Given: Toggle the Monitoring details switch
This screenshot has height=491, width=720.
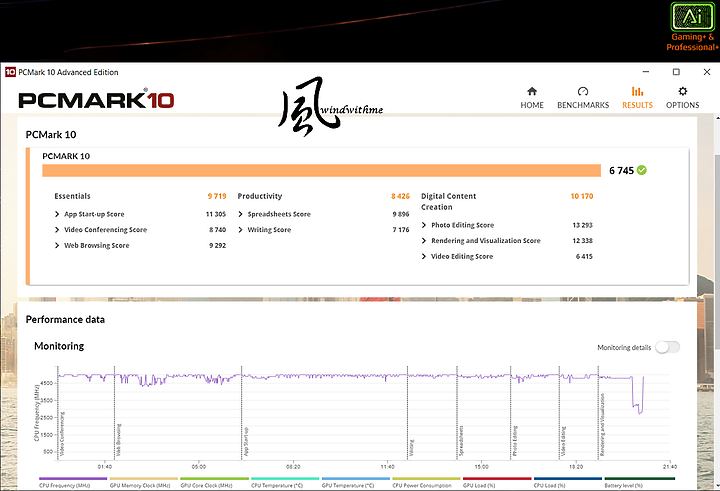Looking at the screenshot, I should (667, 347).
